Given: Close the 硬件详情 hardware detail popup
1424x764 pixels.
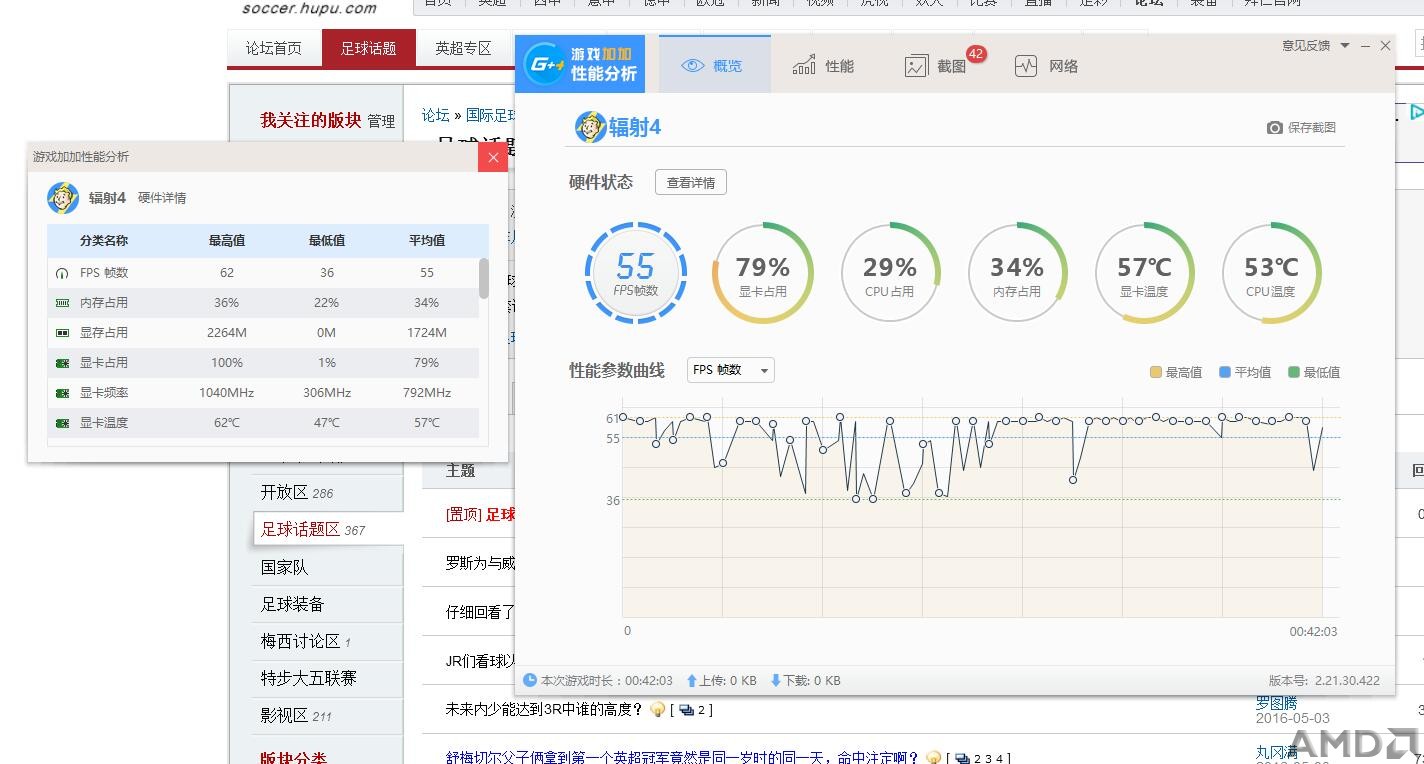Looking at the screenshot, I should coord(493,157).
